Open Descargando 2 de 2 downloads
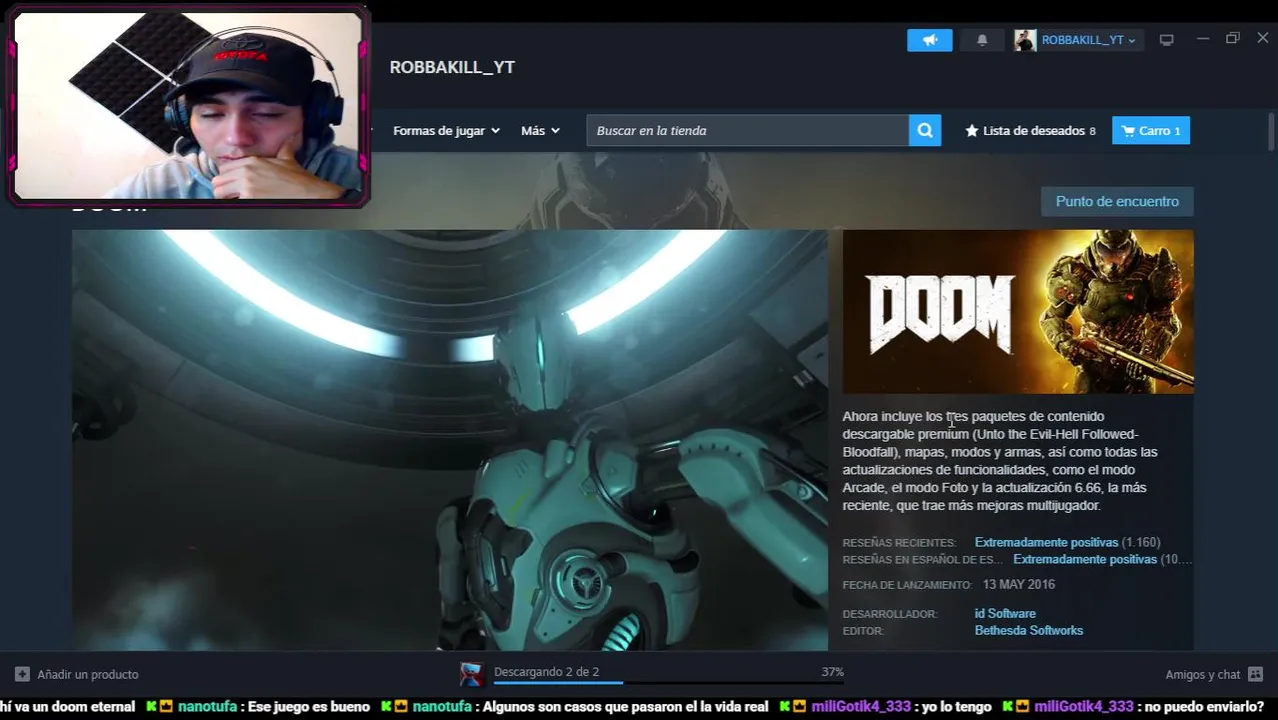 click(x=546, y=671)
